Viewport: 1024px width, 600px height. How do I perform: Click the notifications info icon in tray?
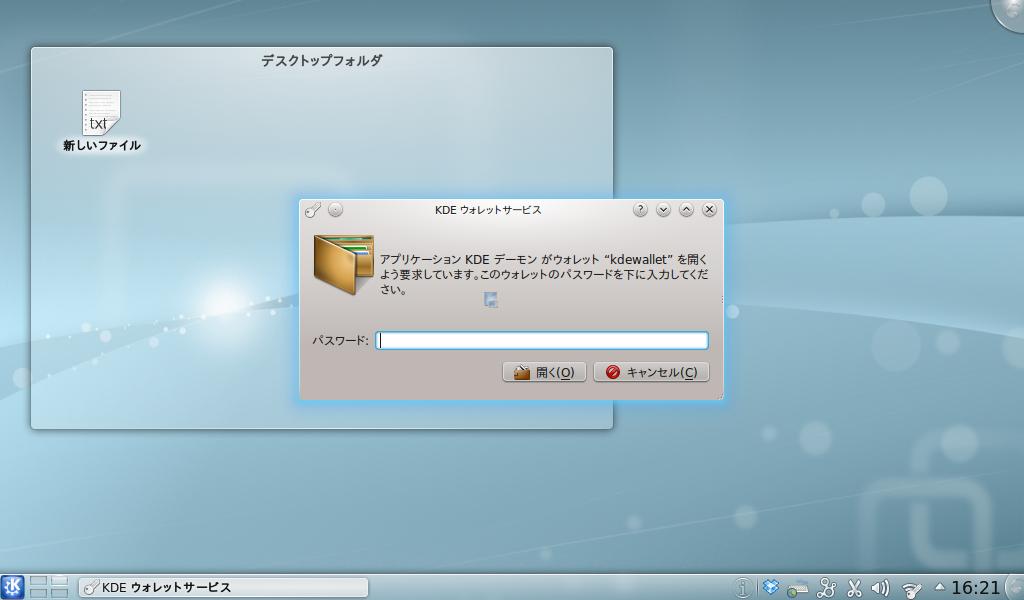point(743,588)
